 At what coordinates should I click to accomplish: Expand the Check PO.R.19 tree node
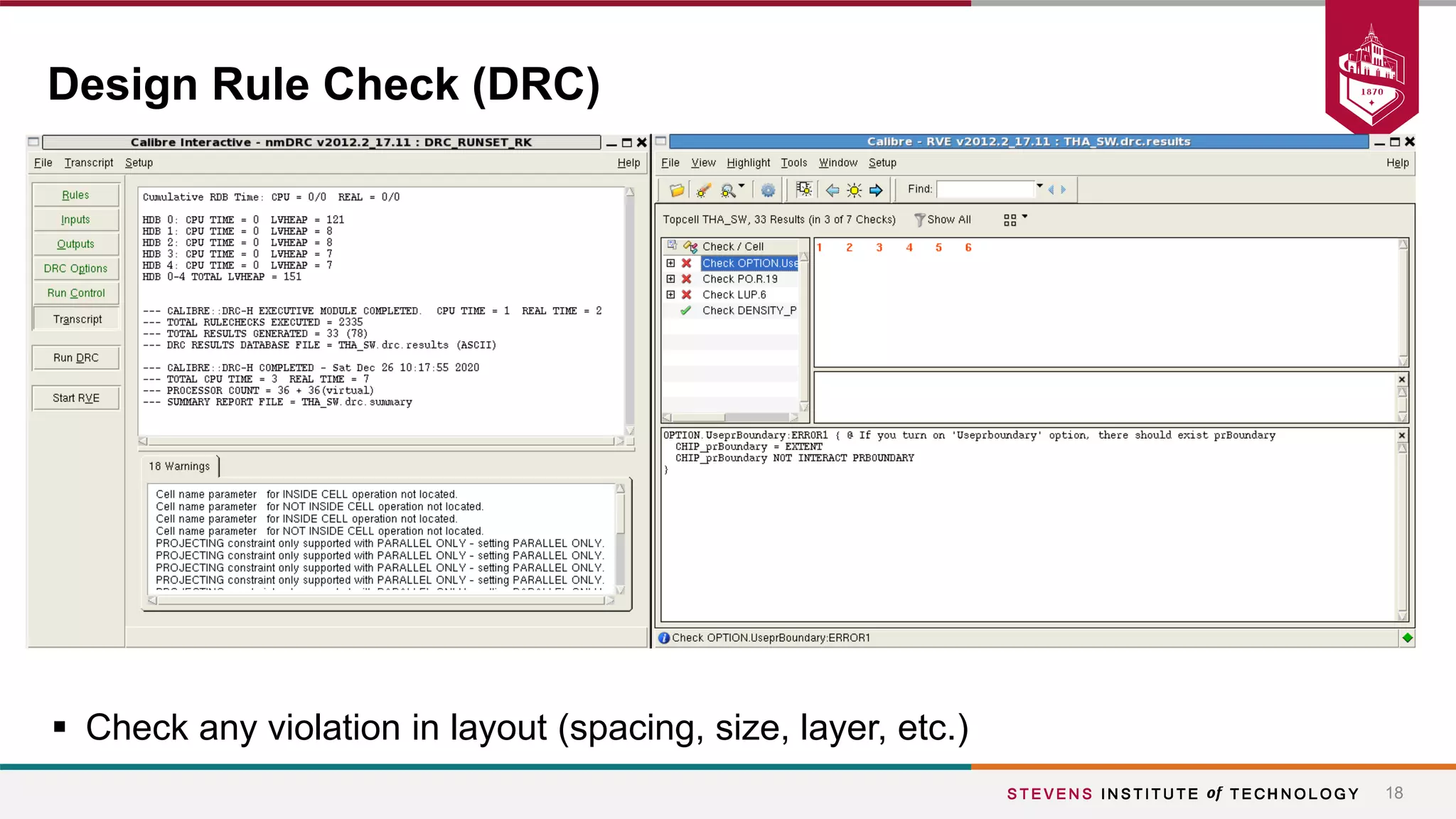click(670, 279)
